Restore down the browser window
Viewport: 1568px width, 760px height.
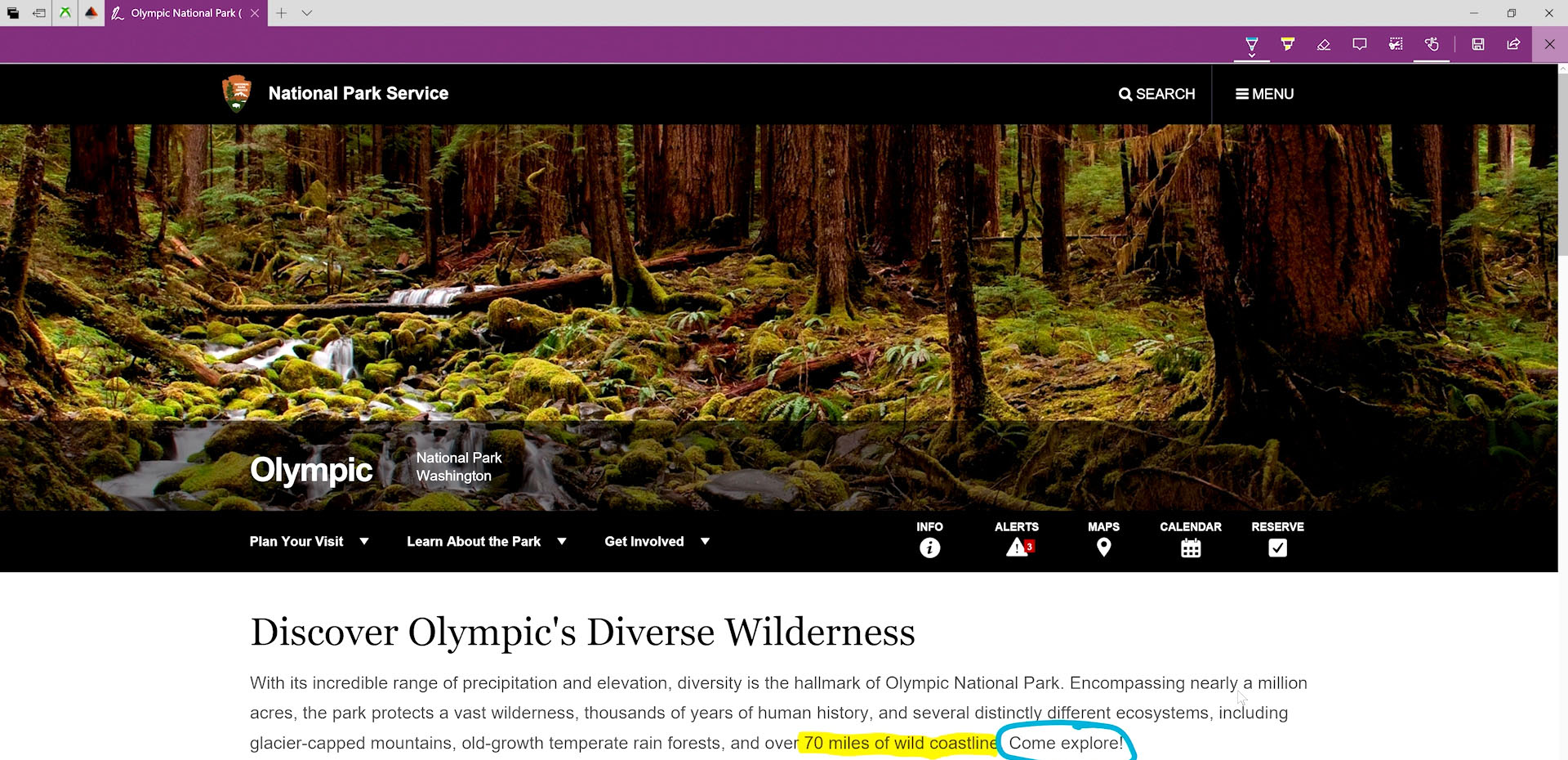1512,13
